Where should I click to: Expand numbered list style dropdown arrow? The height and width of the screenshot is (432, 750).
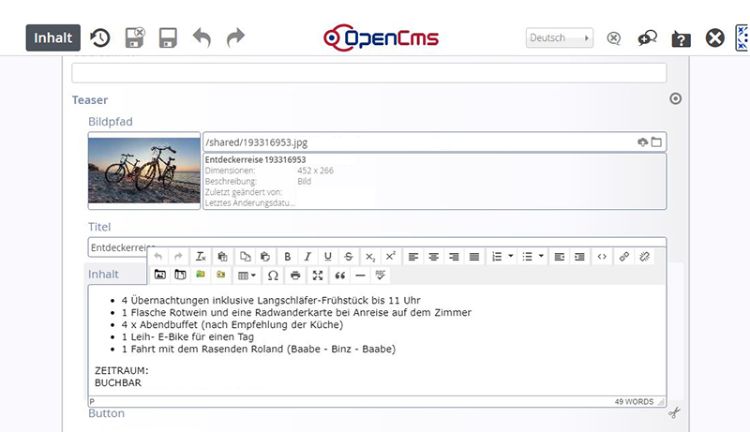point(510,256)
